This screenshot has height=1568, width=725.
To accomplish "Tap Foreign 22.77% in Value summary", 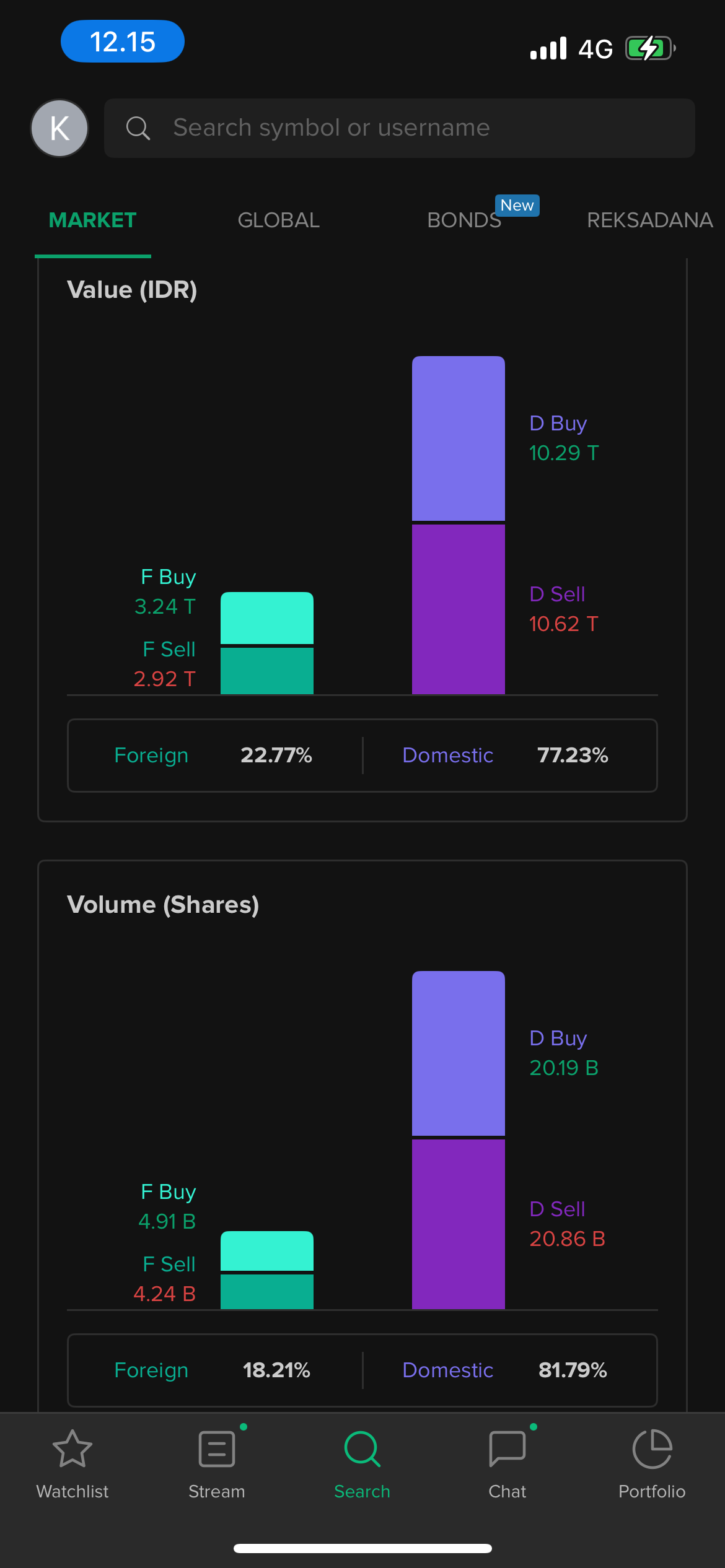I will (x=214, y=756).
